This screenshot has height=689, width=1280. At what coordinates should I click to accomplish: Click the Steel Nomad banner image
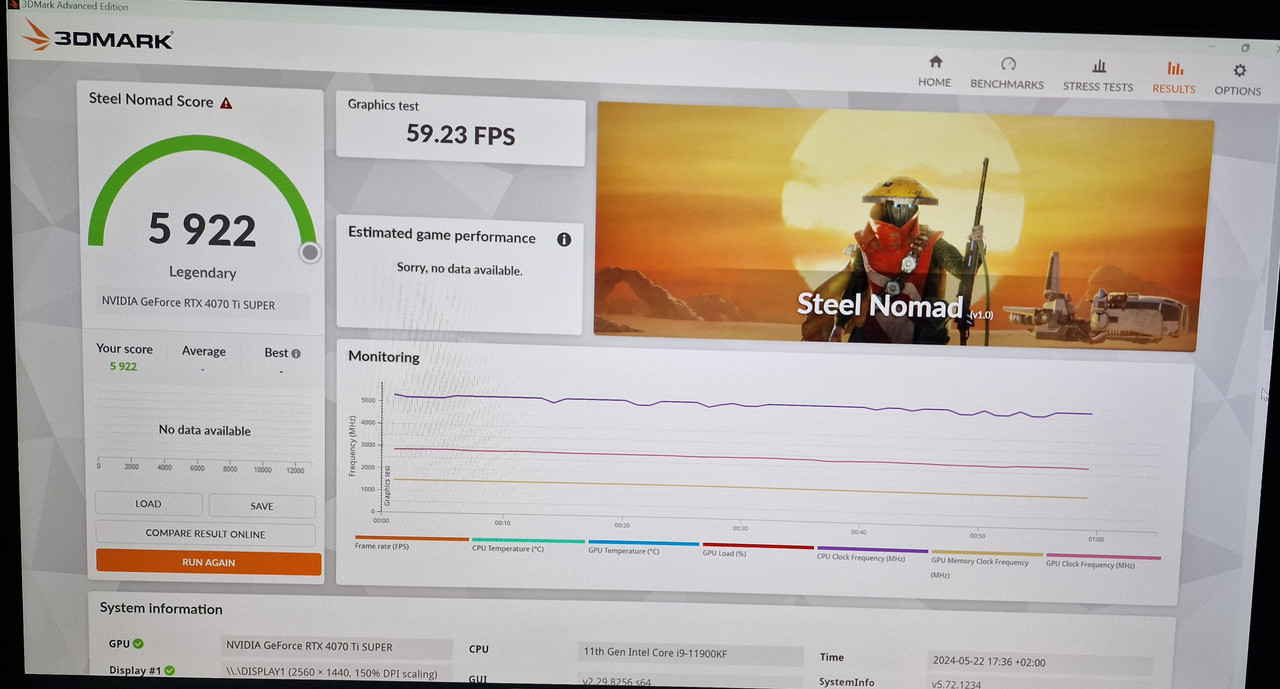[904, 225]
